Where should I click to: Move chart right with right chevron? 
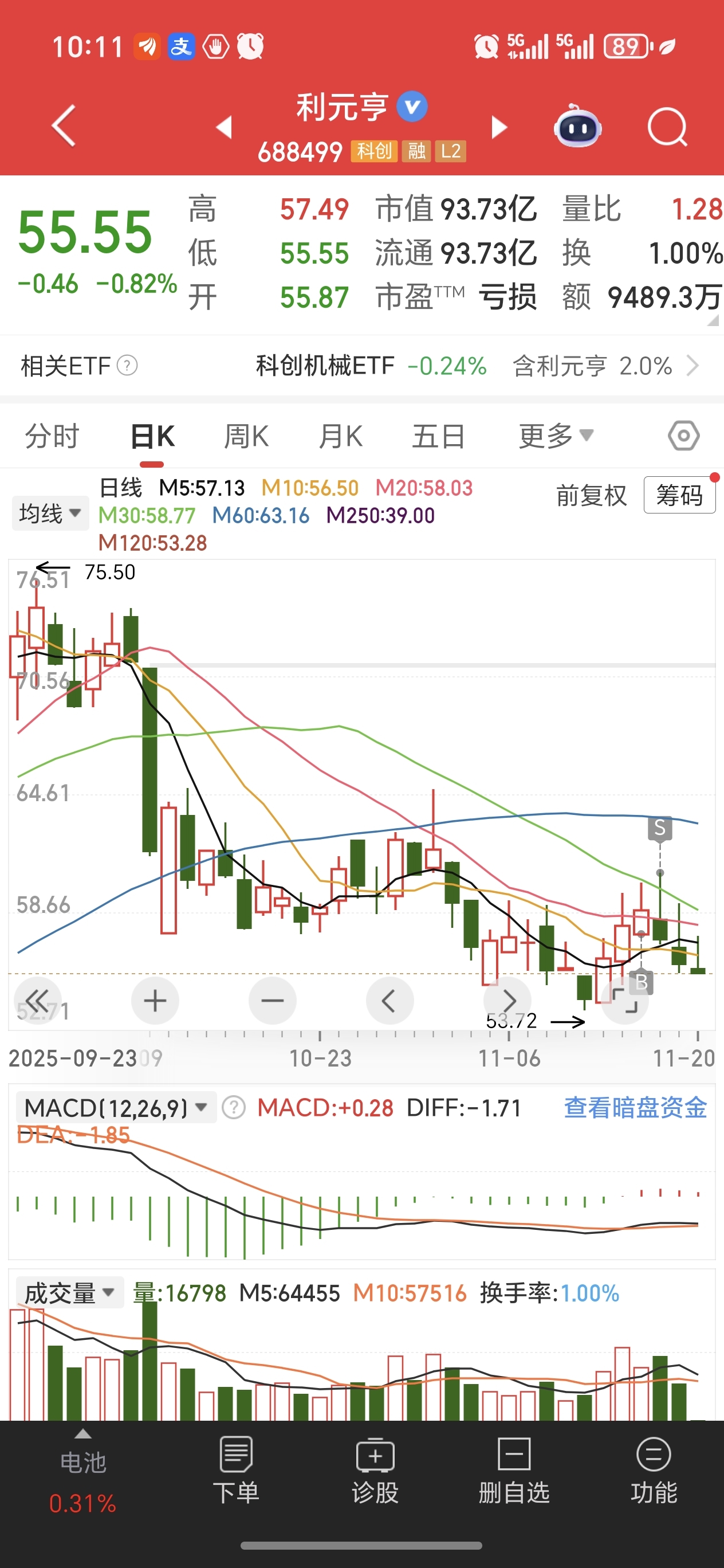507,1001
